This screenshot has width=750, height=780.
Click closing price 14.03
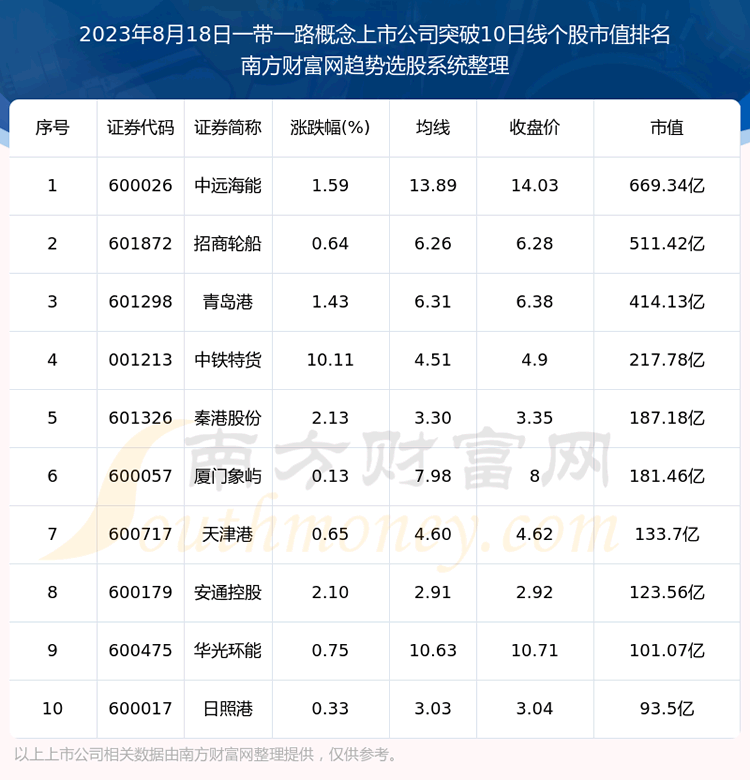535,186
